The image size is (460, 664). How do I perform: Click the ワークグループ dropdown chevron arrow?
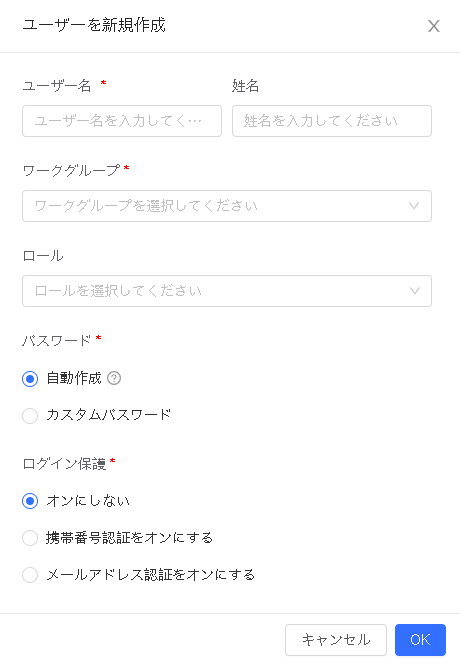click(414, 206)
